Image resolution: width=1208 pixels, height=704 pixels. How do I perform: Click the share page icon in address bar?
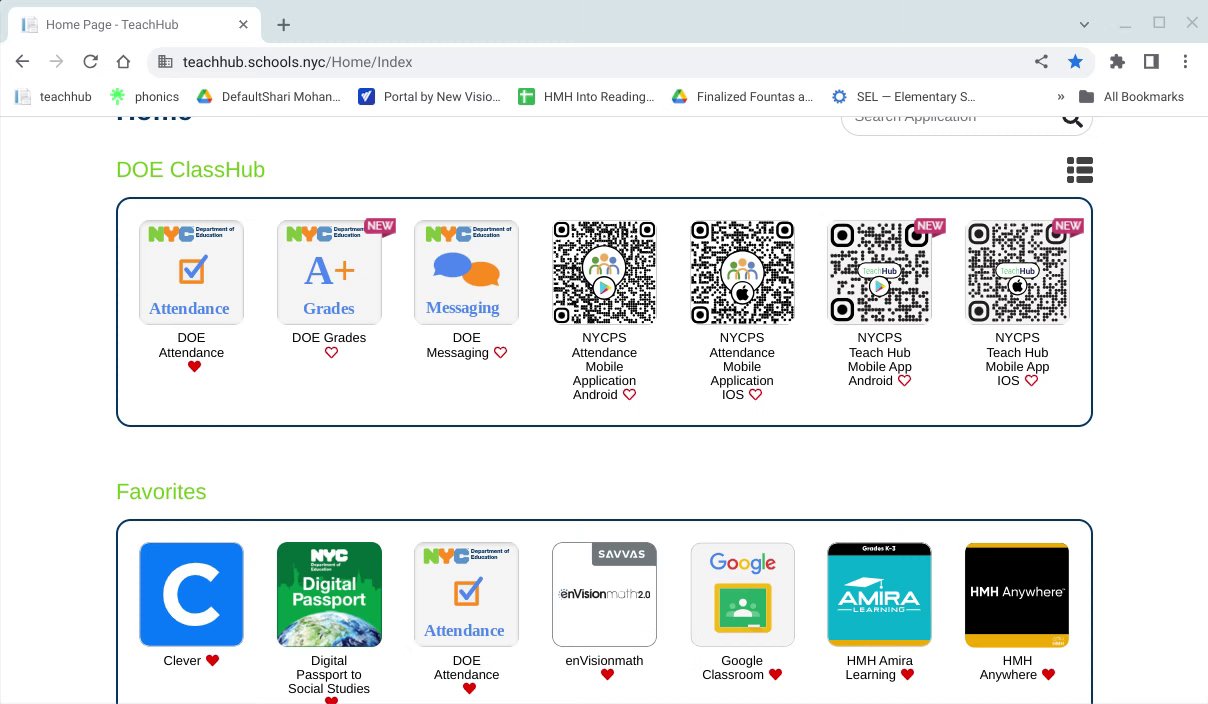(1041, 62)
